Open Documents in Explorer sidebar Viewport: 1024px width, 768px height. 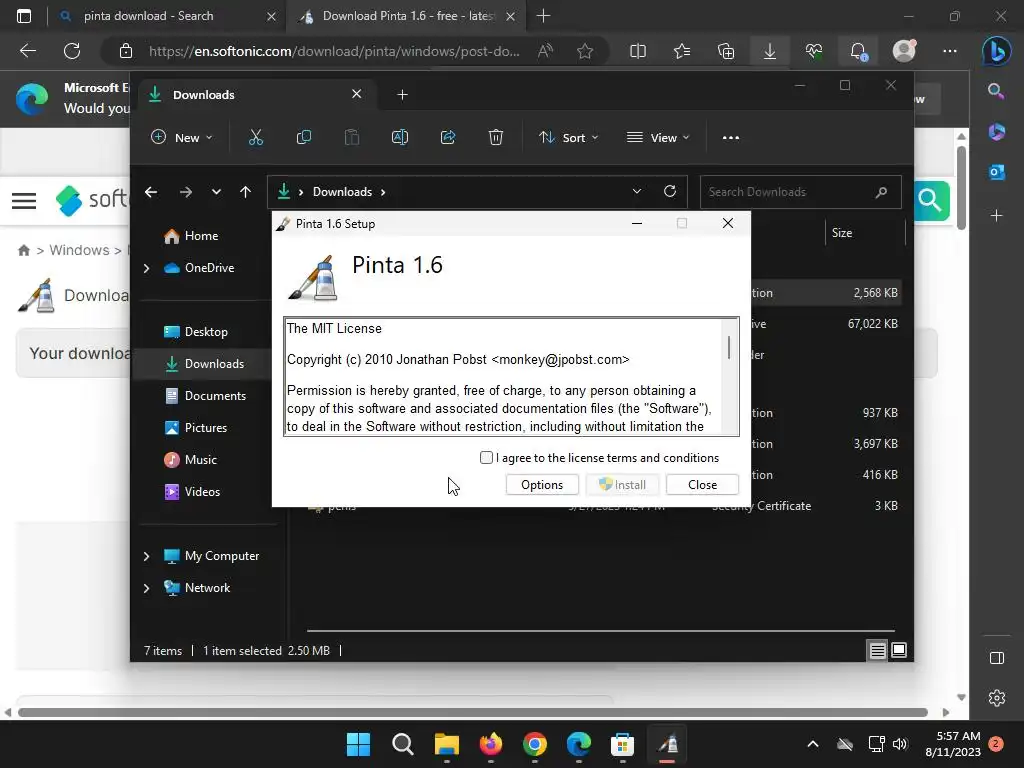(x=215, y=396)
